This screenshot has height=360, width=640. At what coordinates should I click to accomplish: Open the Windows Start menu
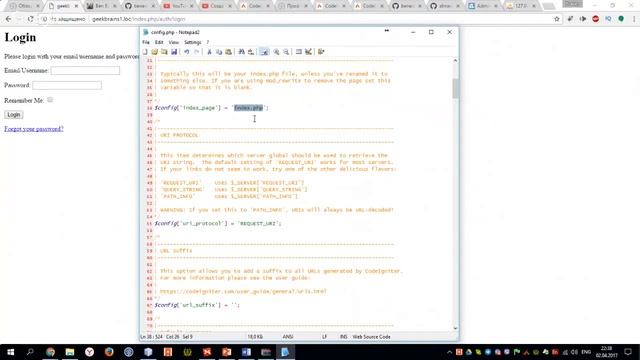coord(11,352)
